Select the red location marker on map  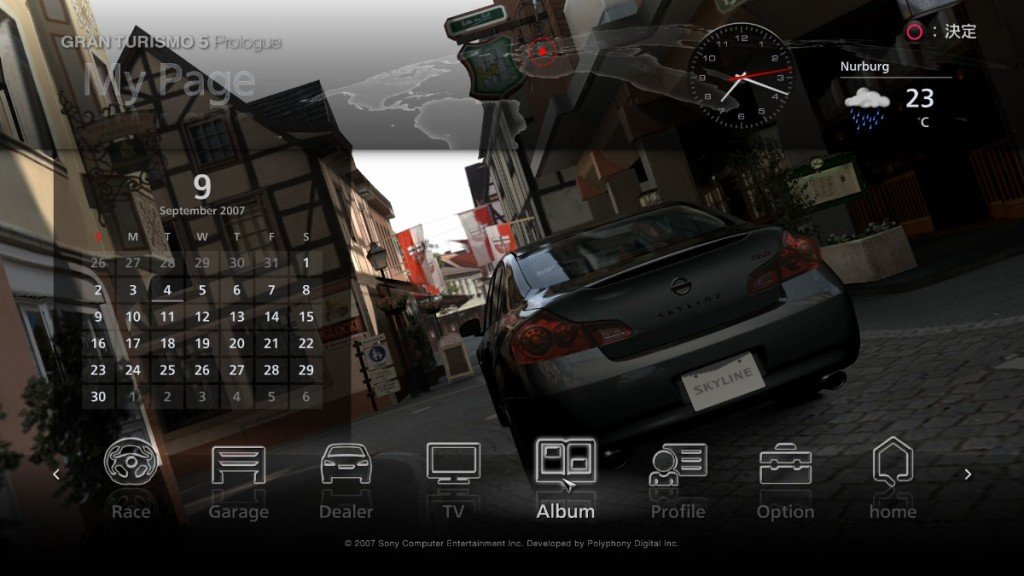542,51
